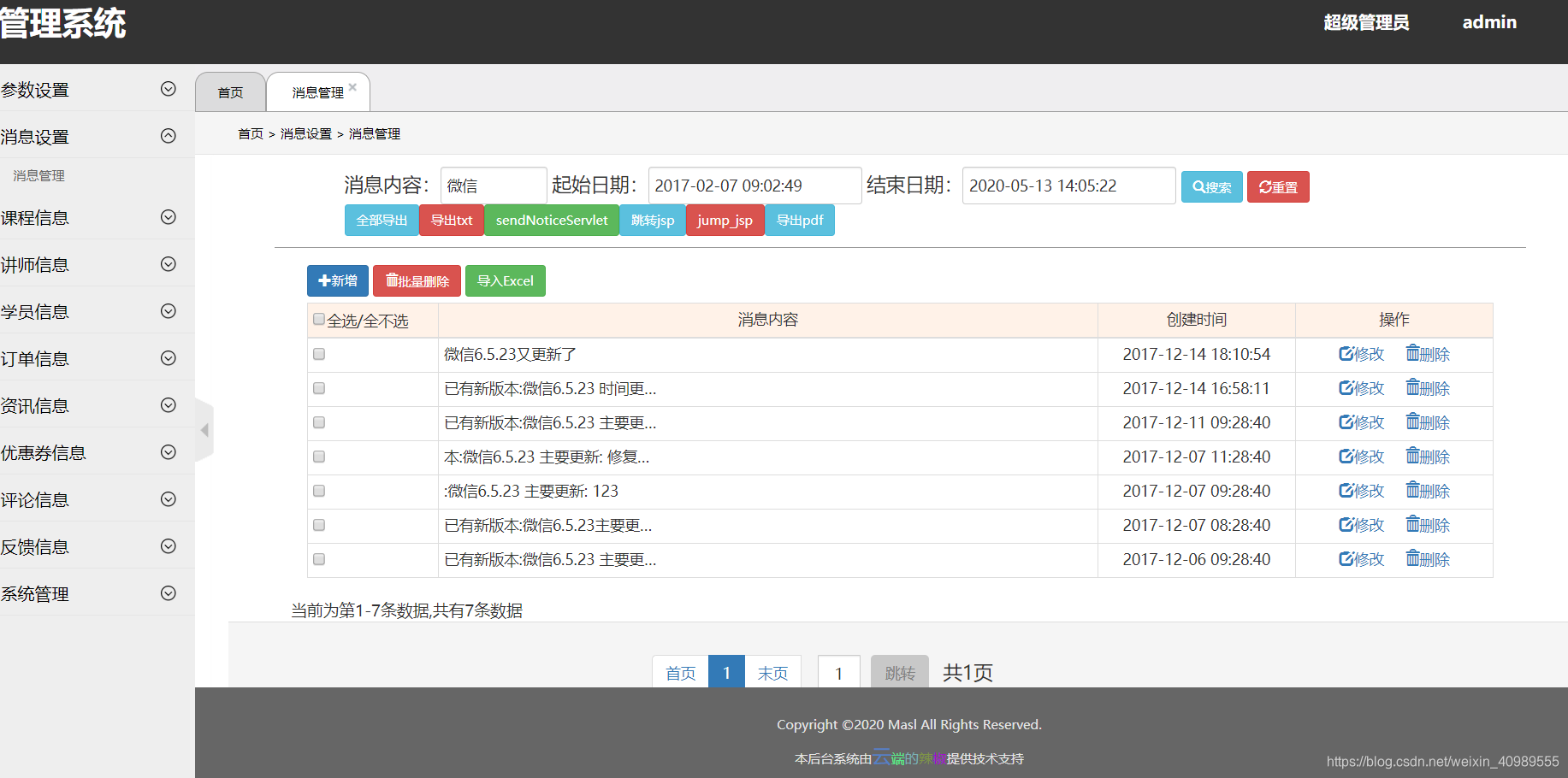Delete the row created 2017-12-06 09:28:40
This screenshot has width=1568, height=778.
pos(1428,559)
